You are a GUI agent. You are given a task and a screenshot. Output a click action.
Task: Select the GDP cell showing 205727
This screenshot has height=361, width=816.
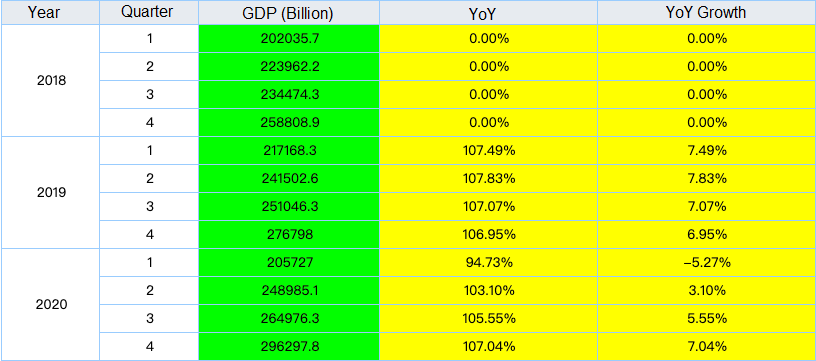pyautogui.click(x=289, y=263)
